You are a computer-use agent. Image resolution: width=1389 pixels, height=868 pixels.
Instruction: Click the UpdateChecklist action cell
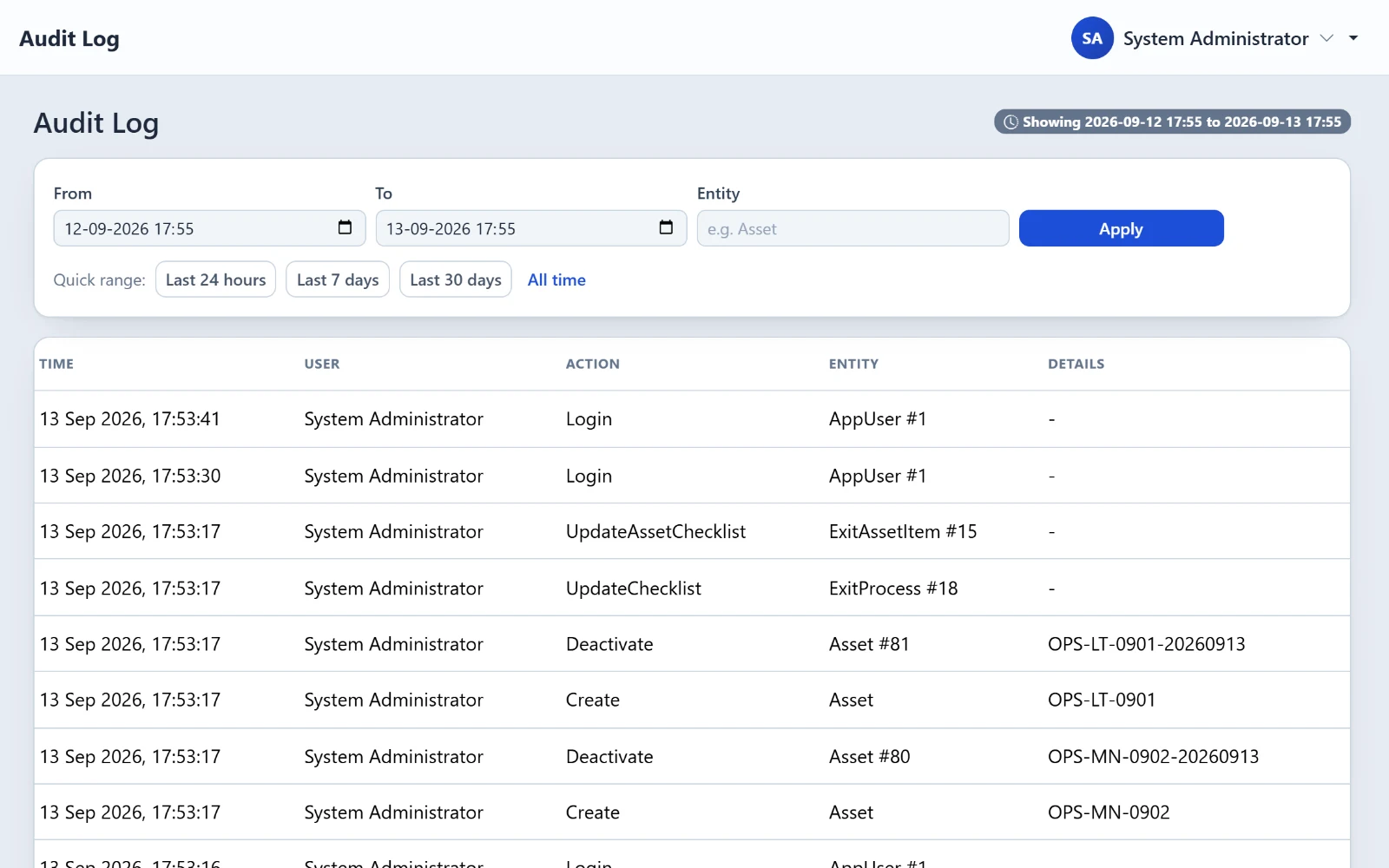coord(634,589)
